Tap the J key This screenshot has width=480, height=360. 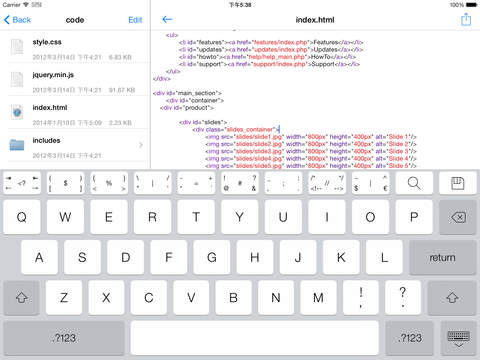point(298,257)
